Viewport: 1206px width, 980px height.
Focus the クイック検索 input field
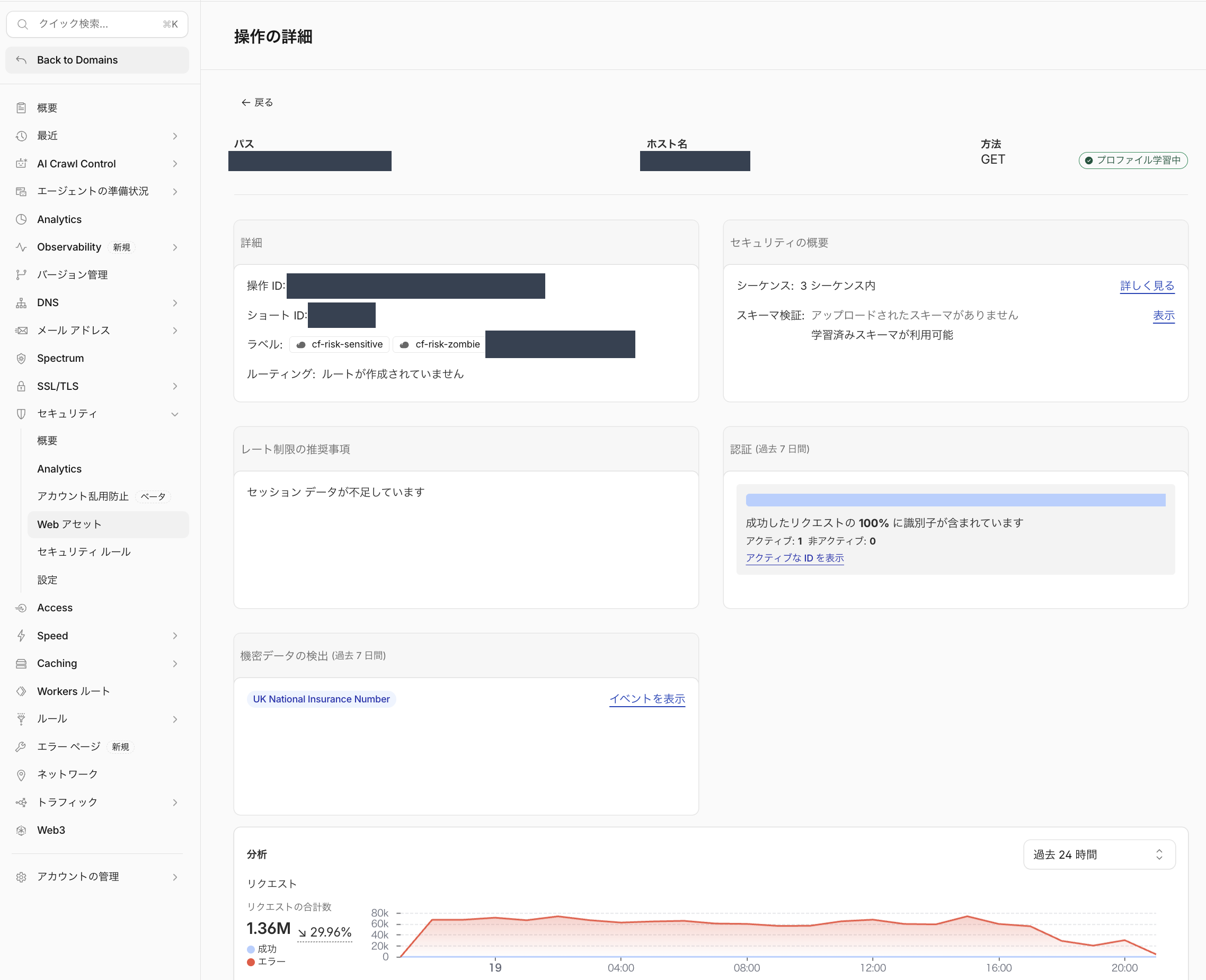(97, 24)
